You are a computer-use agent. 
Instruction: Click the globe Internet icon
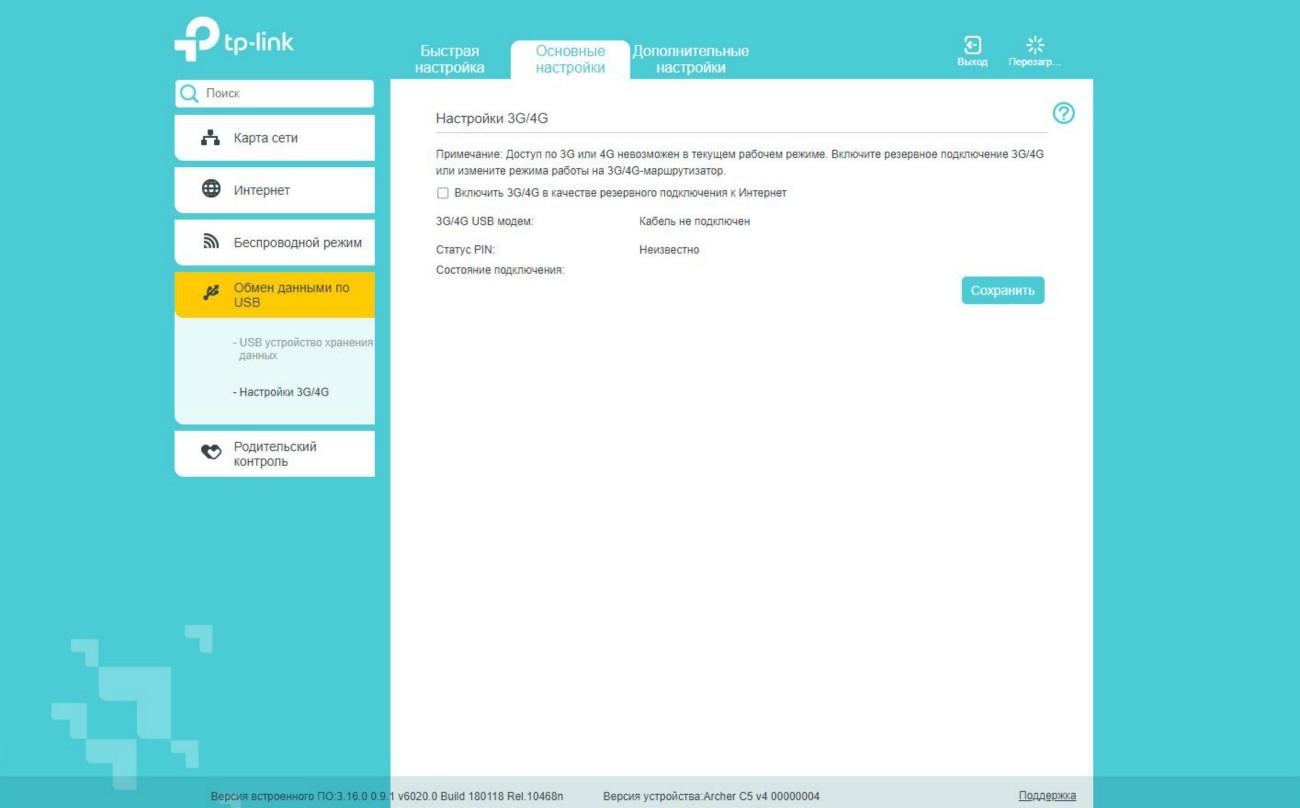point(211,189)
